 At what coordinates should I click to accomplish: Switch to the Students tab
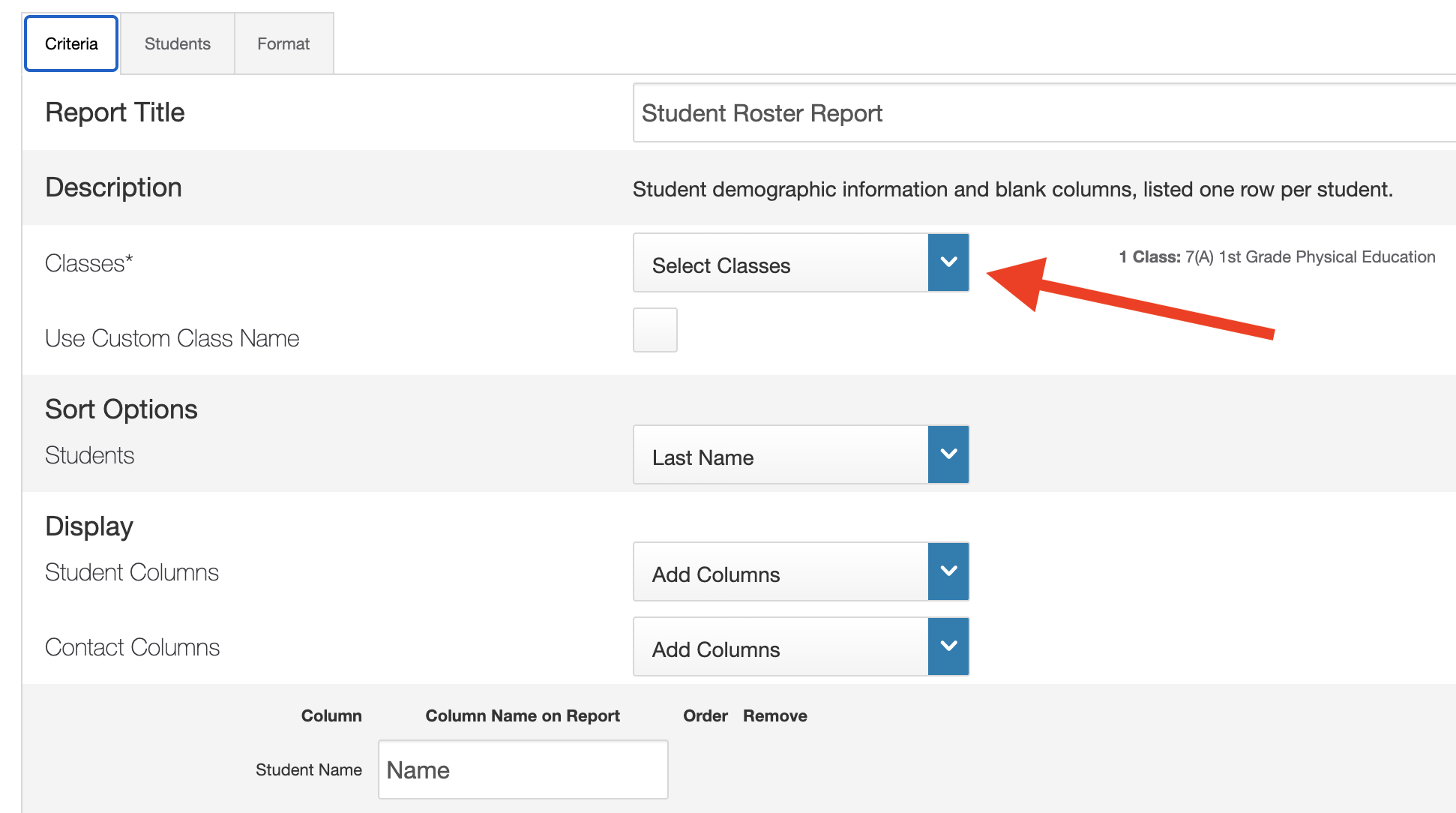[178, 44]
